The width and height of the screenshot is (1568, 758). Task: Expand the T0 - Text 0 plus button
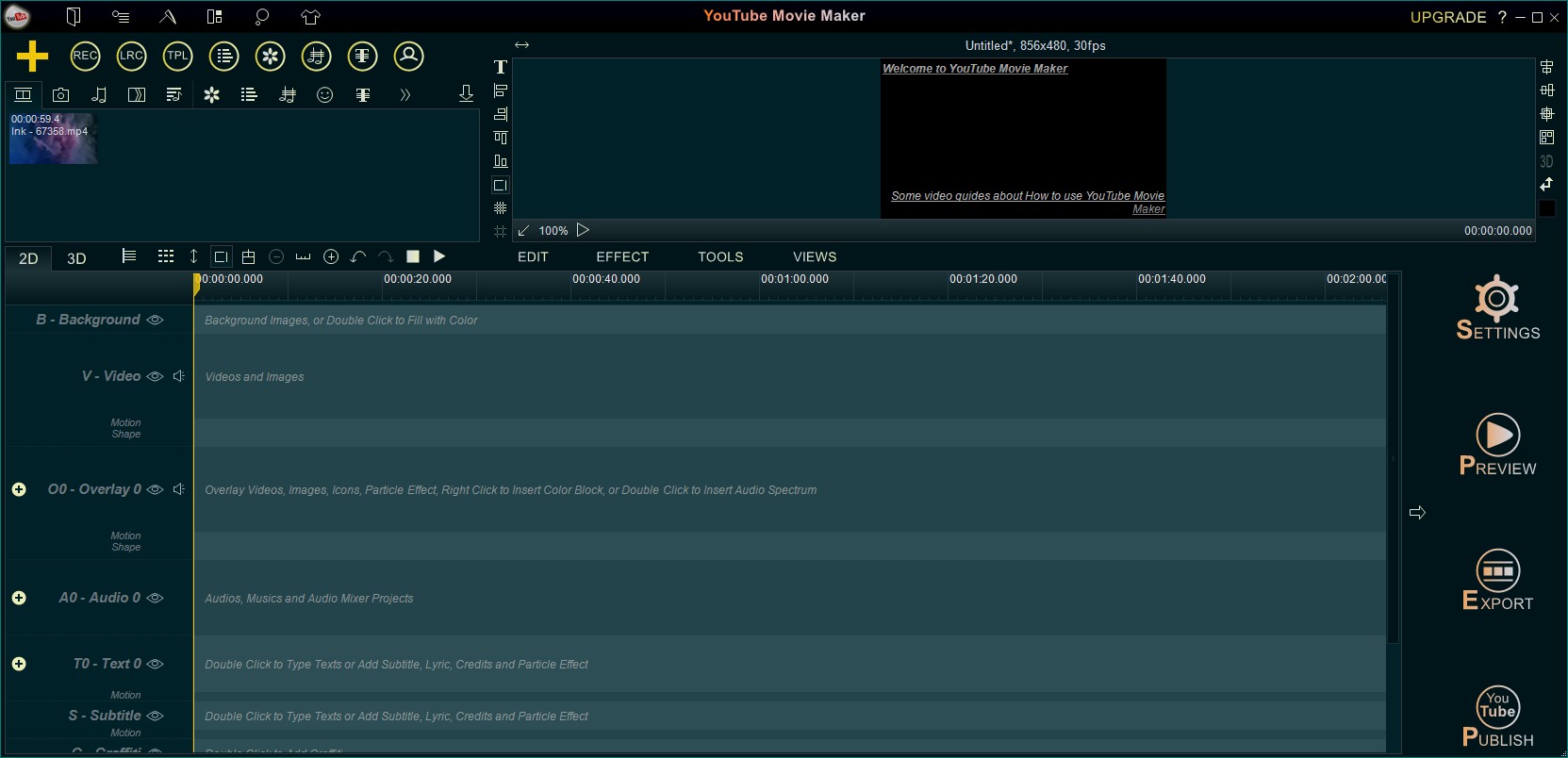19,664
